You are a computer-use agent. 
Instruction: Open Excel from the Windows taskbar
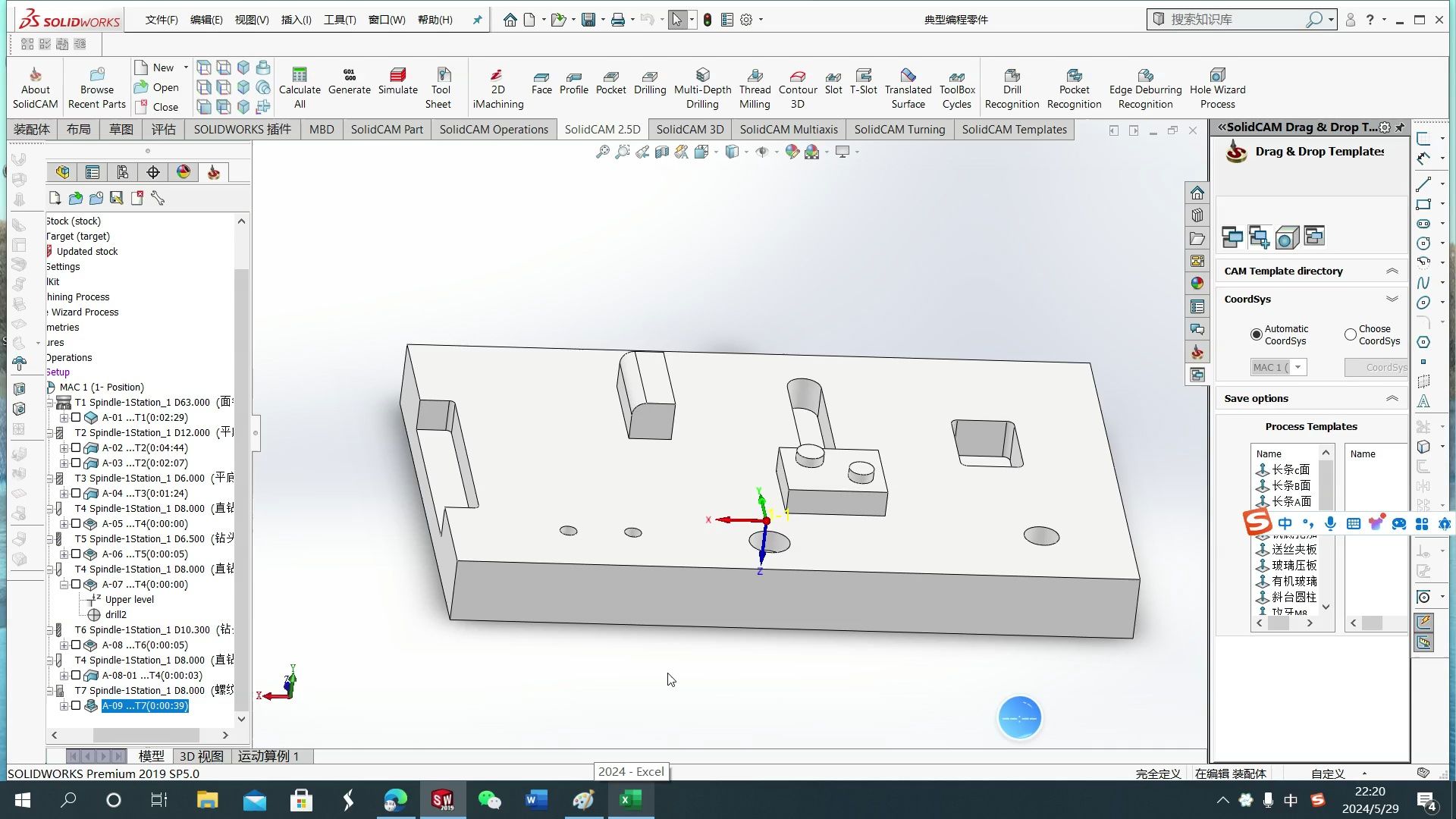tap(631, 800)
